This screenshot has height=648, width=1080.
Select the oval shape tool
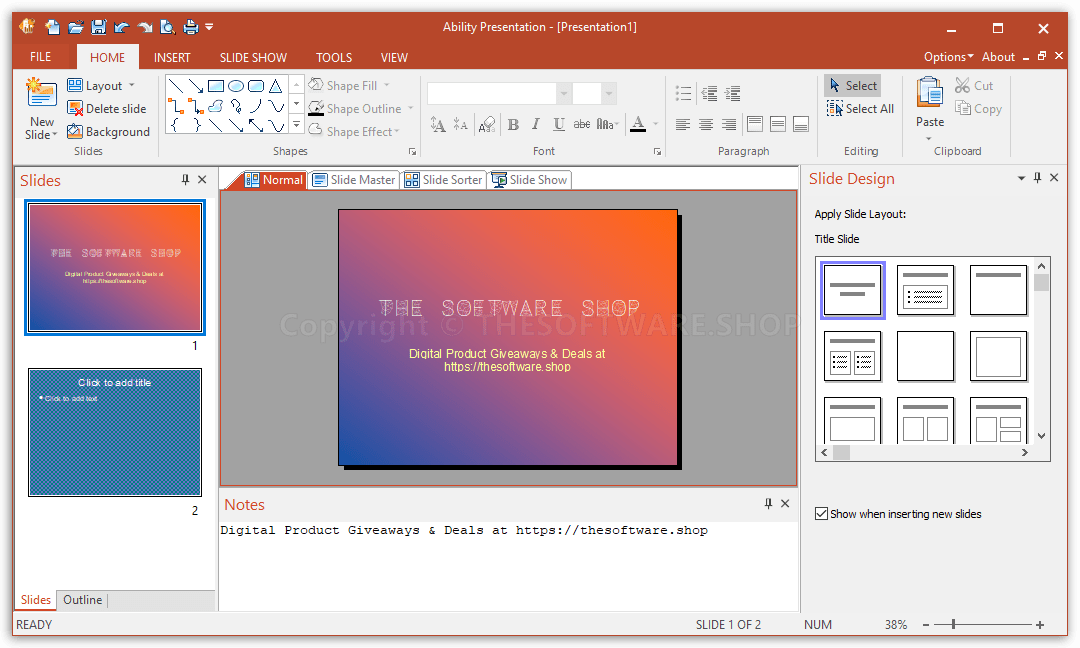[x=236, y=87]
